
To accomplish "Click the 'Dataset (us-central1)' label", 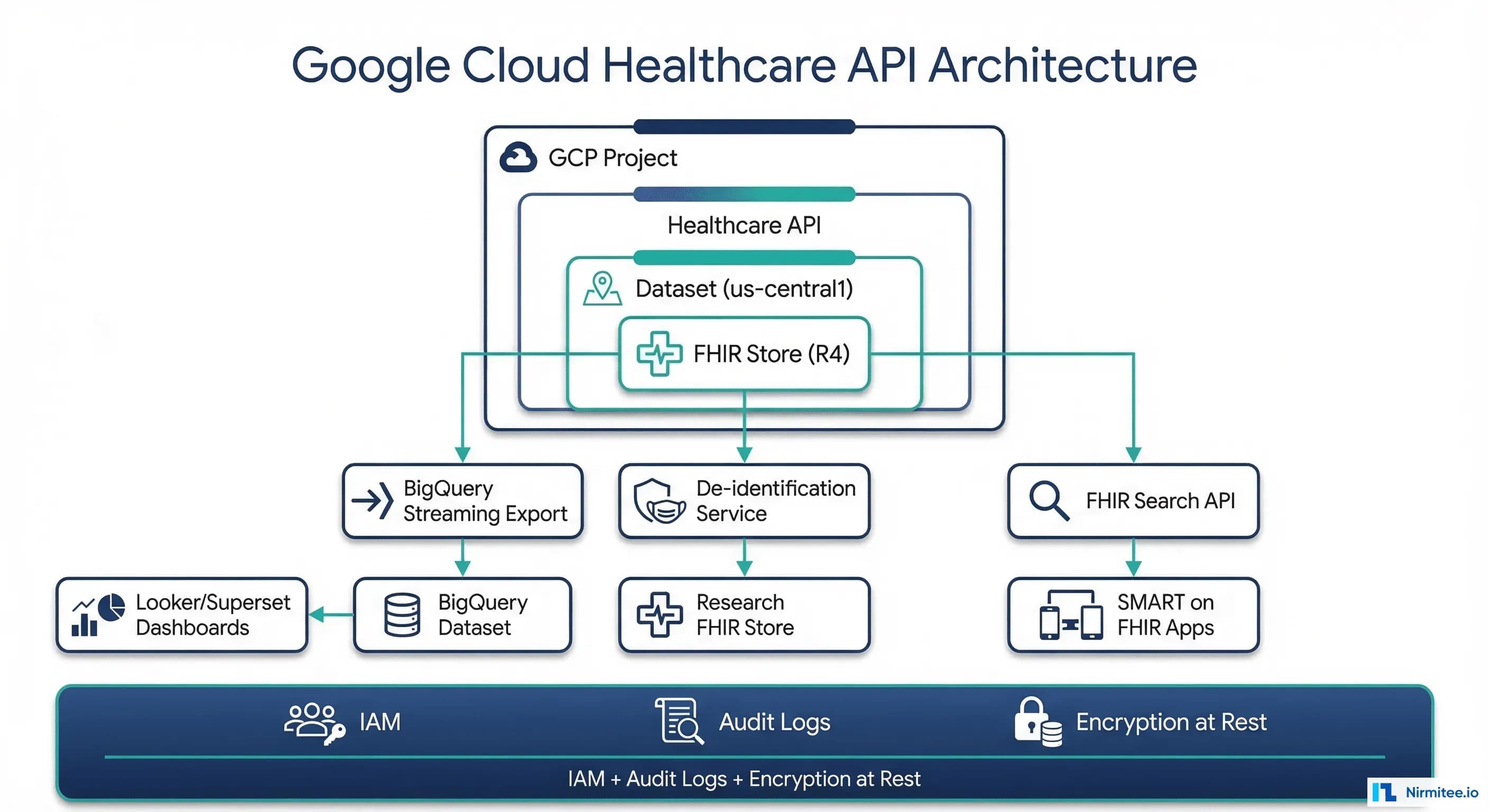I will coord(744,289).
